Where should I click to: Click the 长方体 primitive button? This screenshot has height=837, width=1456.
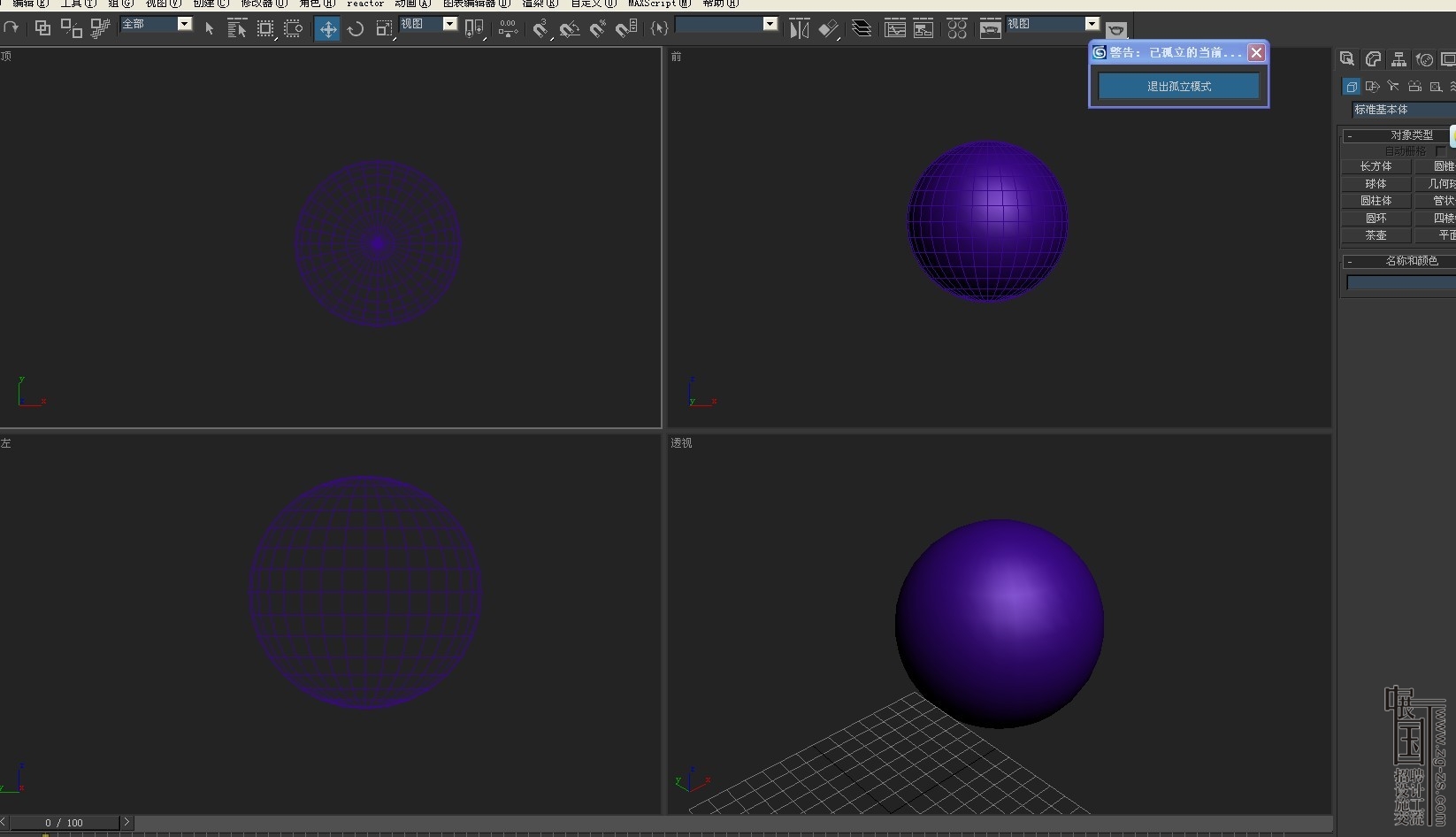point(1376,166)
